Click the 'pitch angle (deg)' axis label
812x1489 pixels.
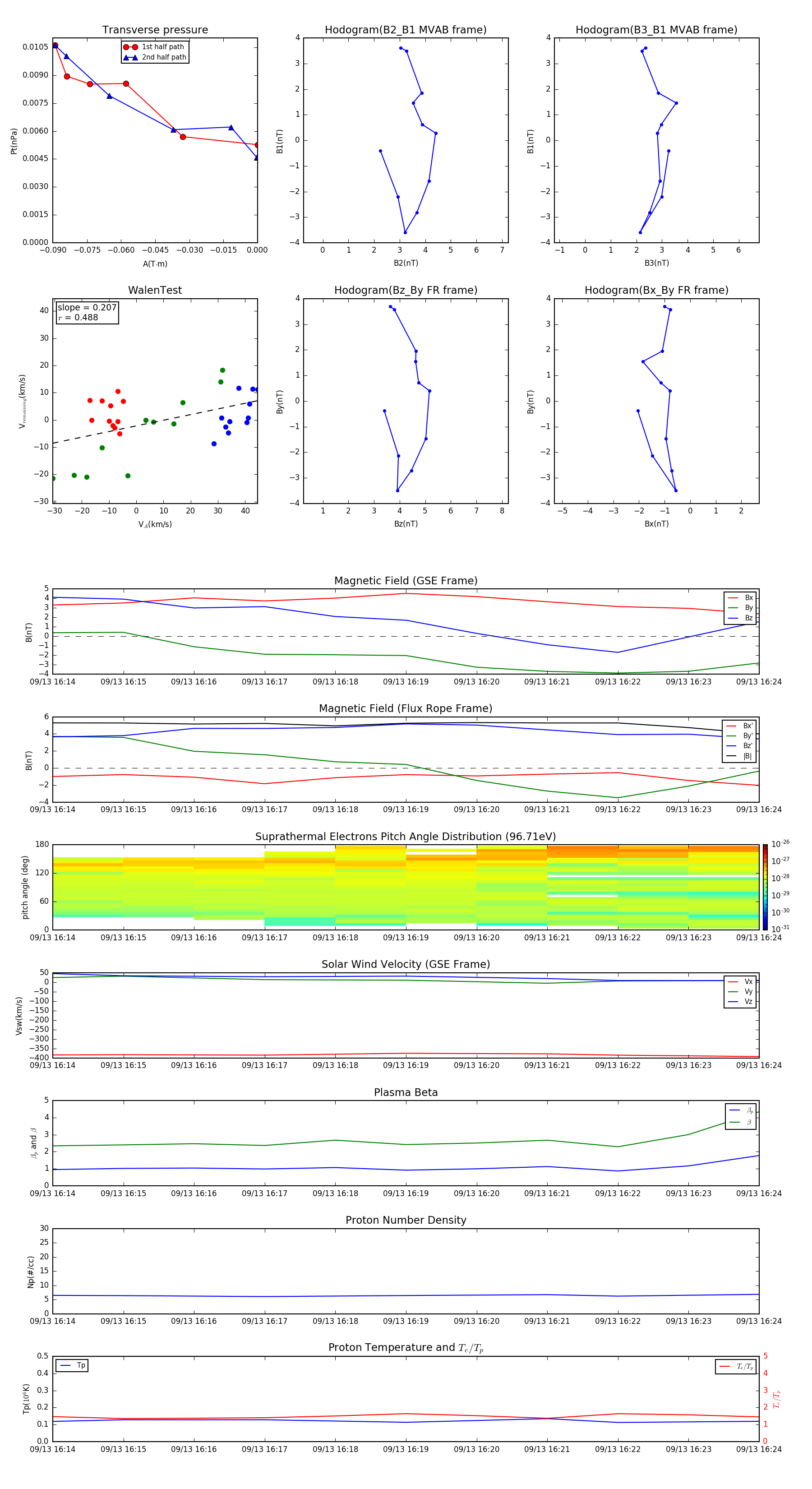click(25, 887)
